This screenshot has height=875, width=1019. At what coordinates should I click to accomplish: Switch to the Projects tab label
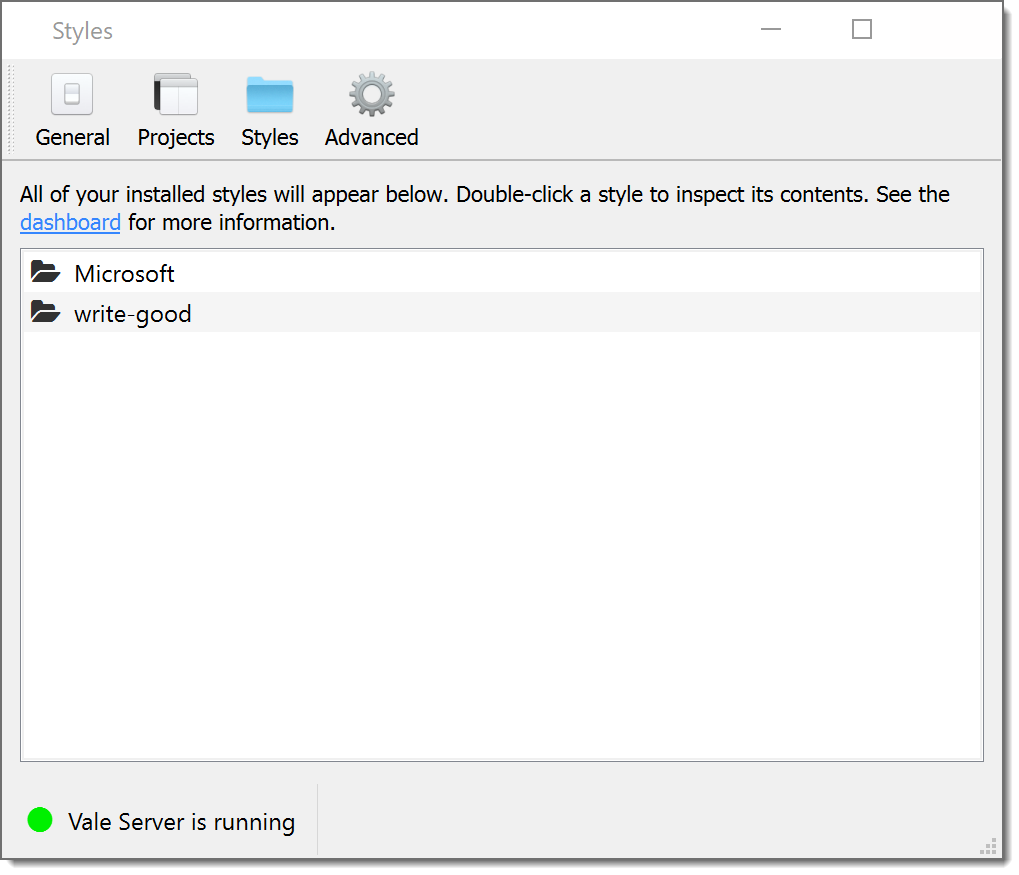point(175,138)
